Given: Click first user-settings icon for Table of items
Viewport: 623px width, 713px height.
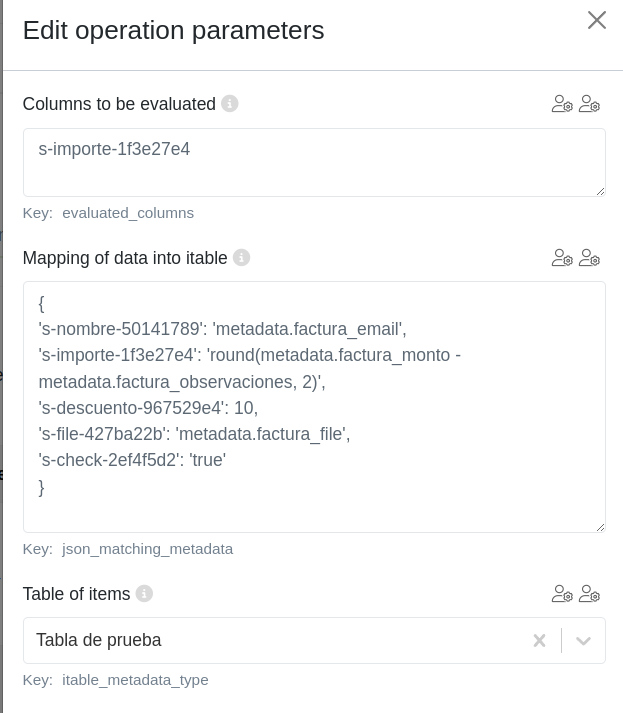Looking at the screenshot, I should tap(562, 594).
